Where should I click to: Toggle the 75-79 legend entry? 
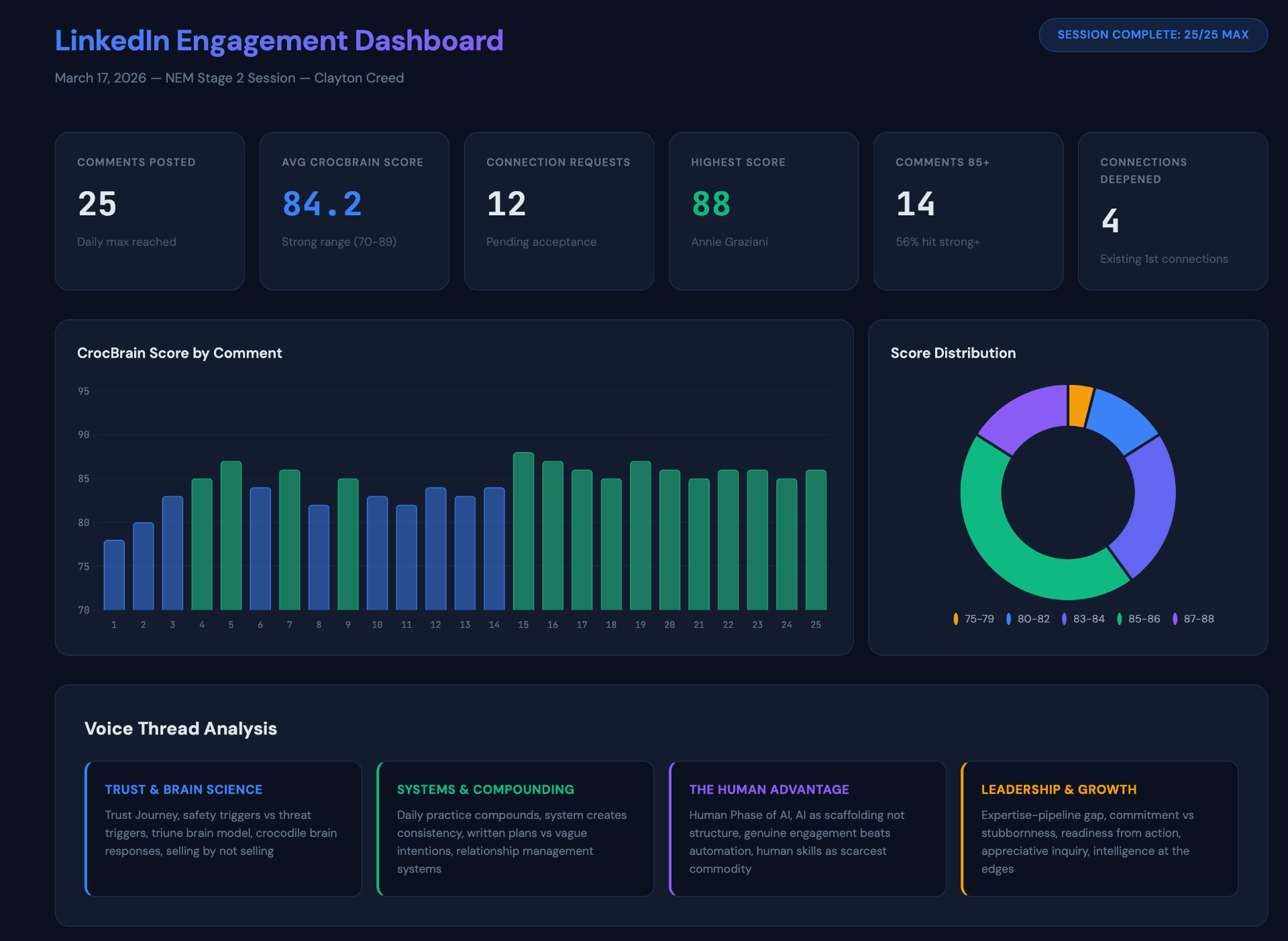tap(974, 618)
